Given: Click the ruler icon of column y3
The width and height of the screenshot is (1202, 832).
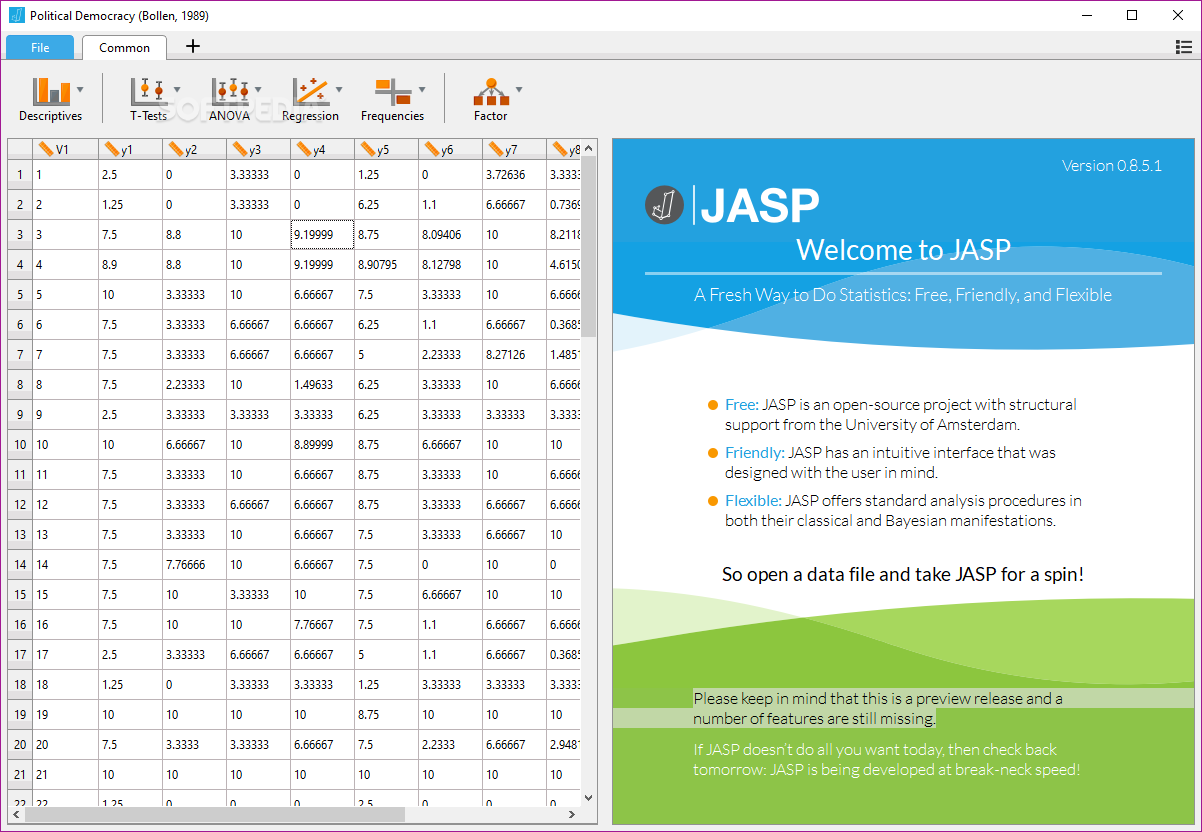Looking at the screenshot, I should coord(240,149).
